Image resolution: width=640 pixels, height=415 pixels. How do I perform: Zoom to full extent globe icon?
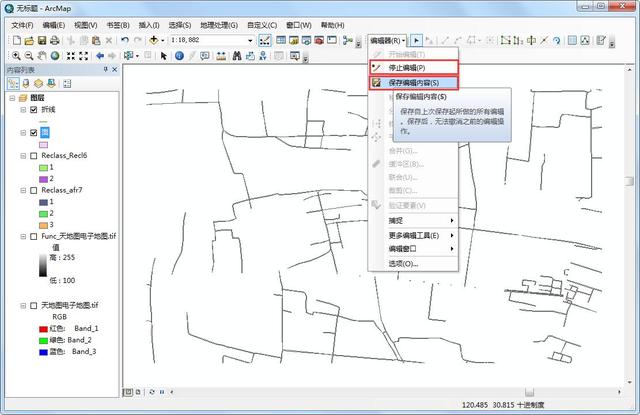(55, 56)
